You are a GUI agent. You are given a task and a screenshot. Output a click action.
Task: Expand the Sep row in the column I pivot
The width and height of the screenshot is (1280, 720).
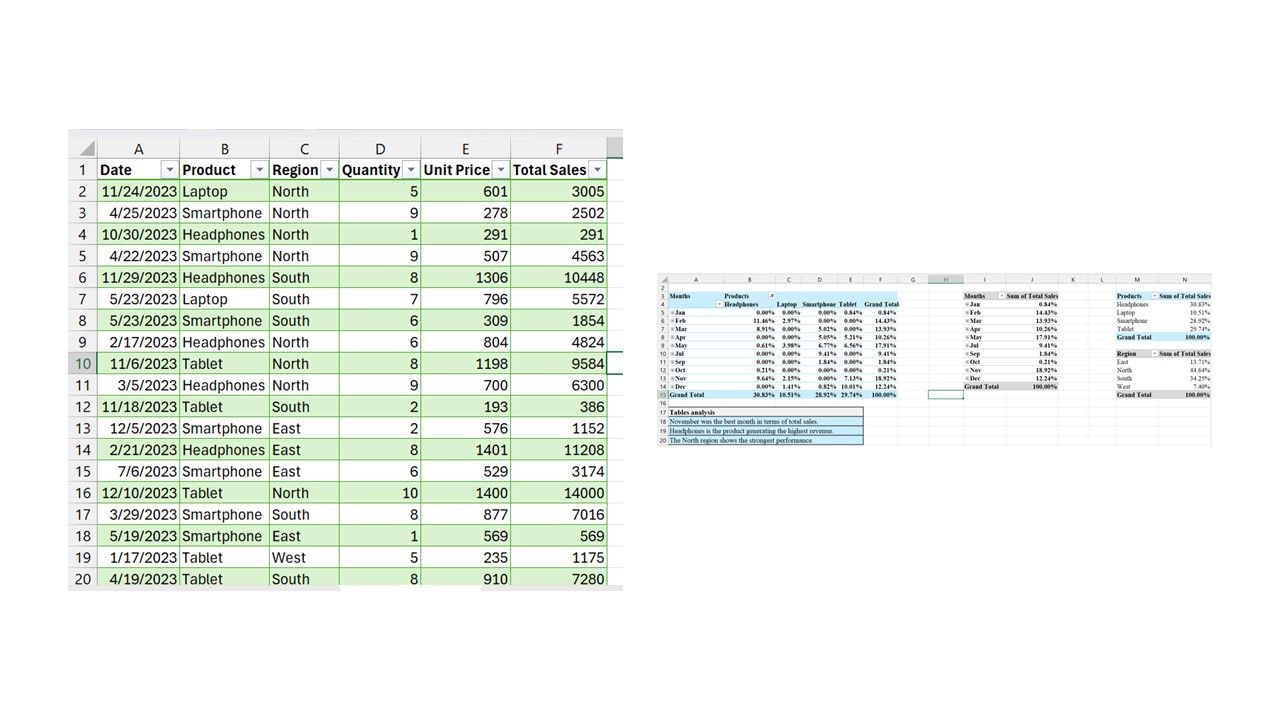point(967,353)
